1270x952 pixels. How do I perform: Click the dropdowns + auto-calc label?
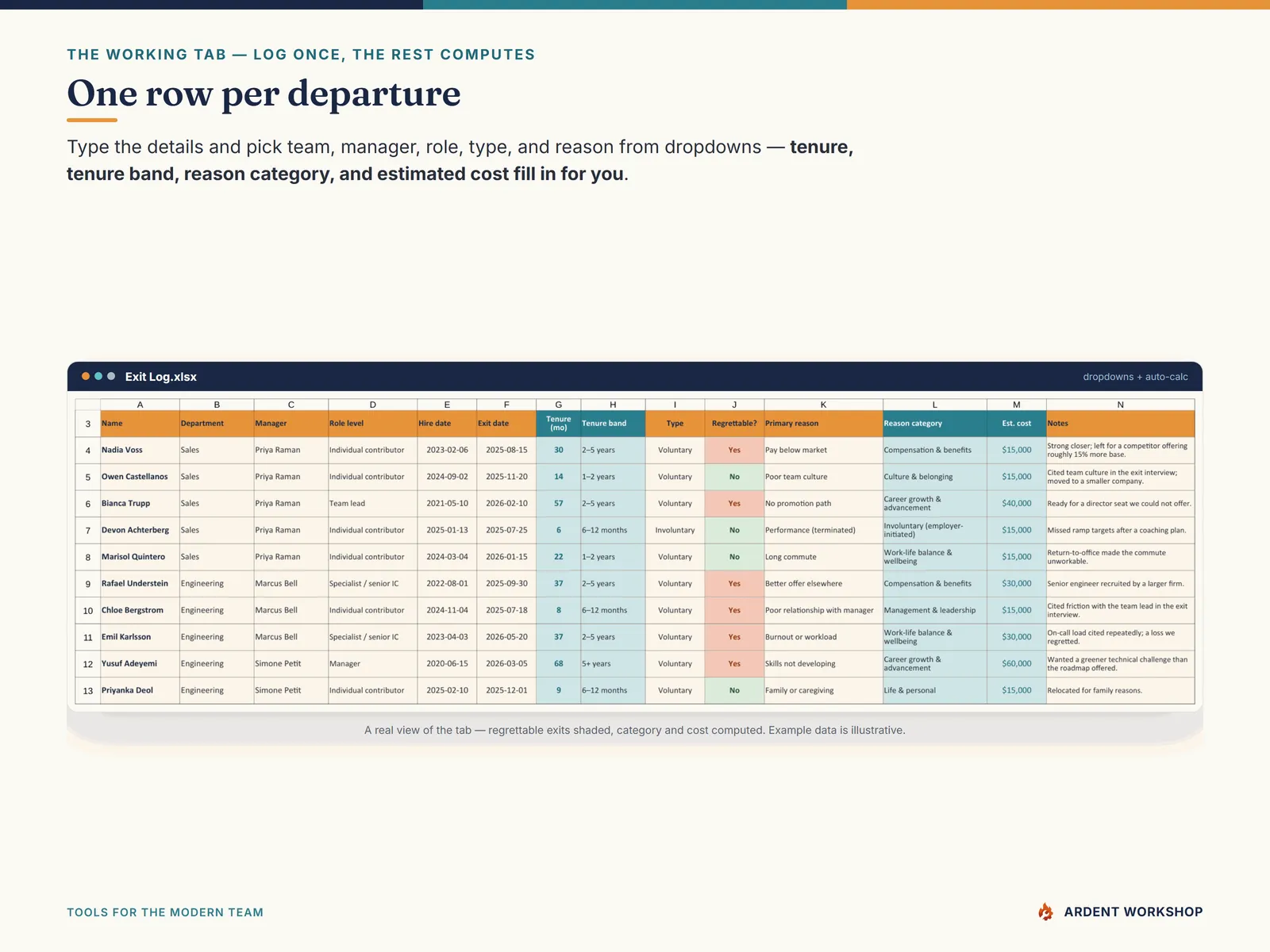(1135, 377)
